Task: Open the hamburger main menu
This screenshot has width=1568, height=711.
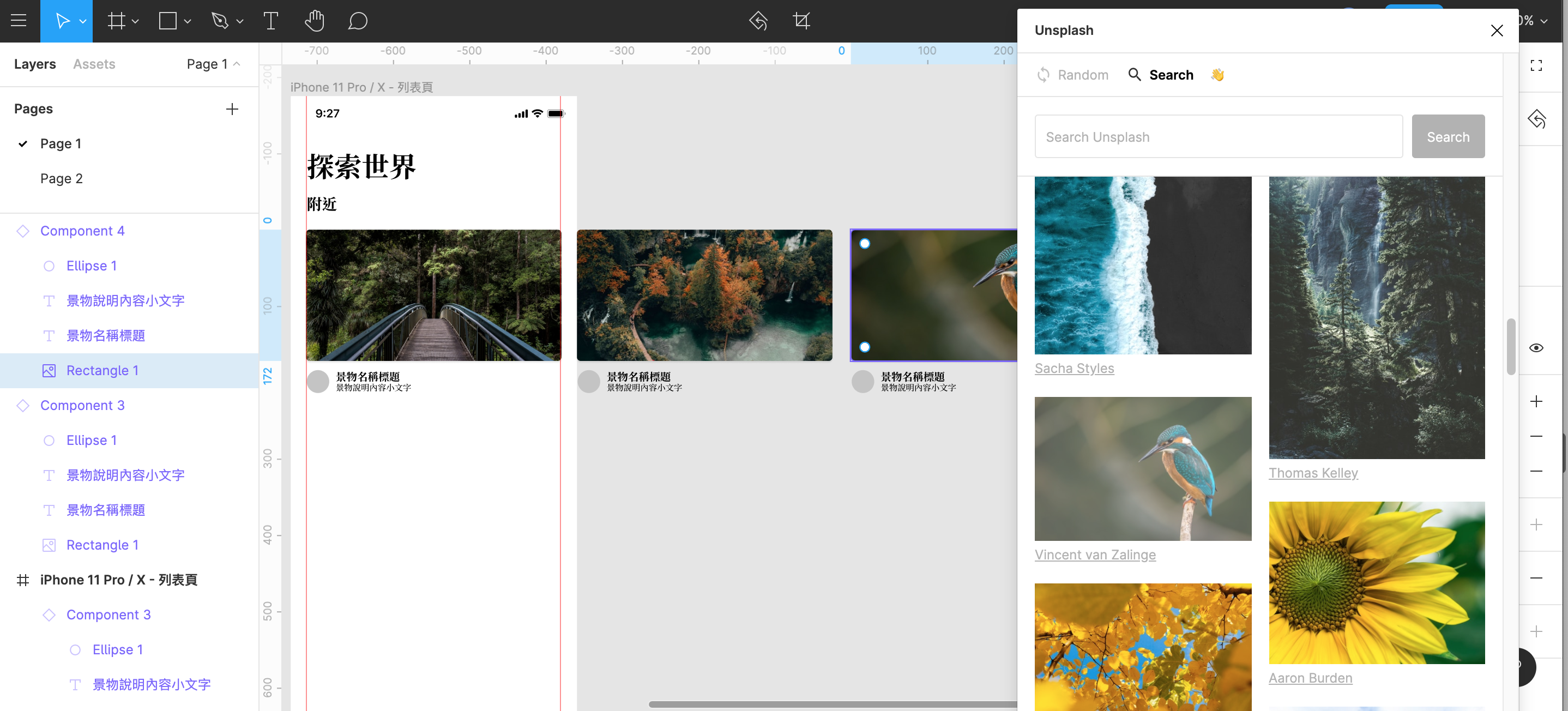Action: click(x=19, y=21)
